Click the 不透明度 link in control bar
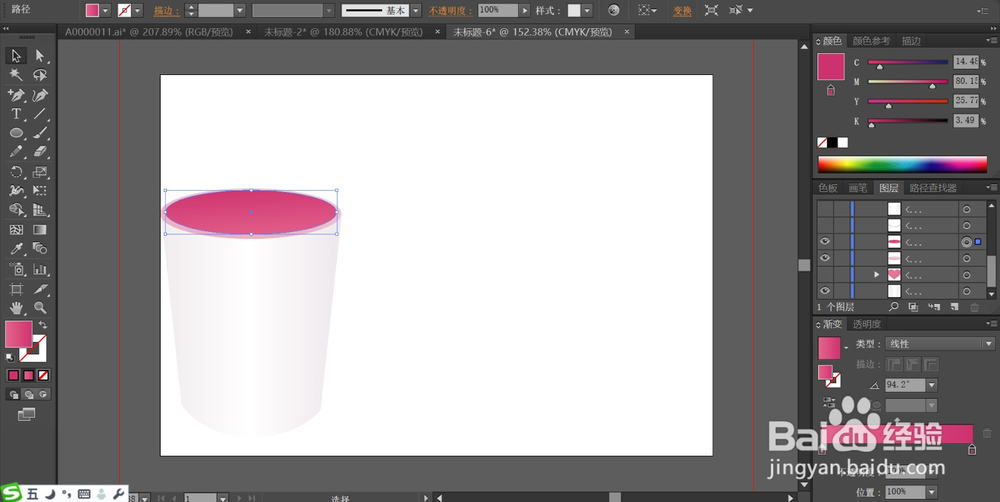 pos(451,10)
